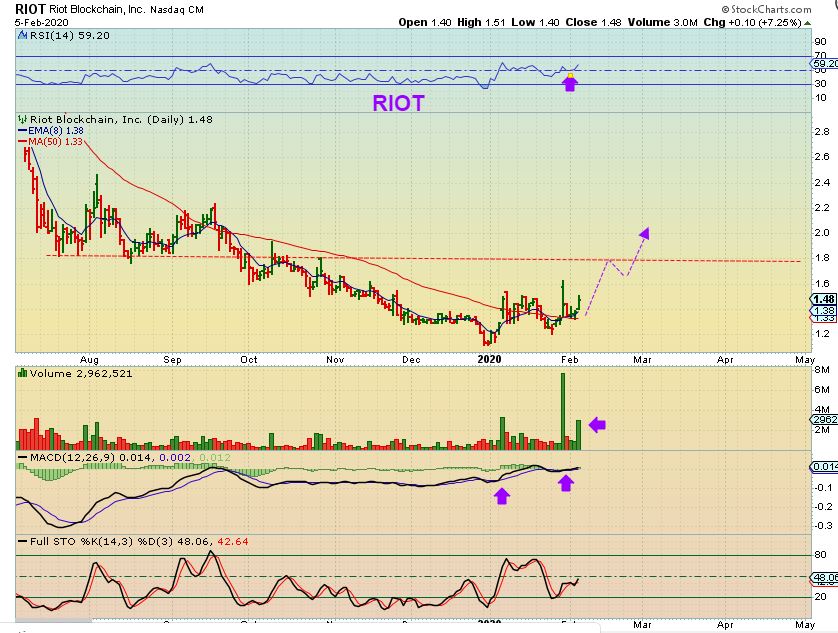Click the 48.06 stochastic tag on right axis
Viewport: 838px width, 633px height.
coord(825,577)
